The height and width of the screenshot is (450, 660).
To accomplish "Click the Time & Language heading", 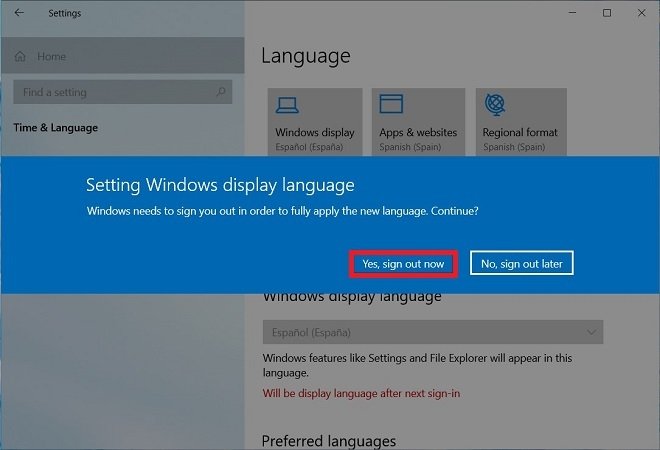I will 56,128.
